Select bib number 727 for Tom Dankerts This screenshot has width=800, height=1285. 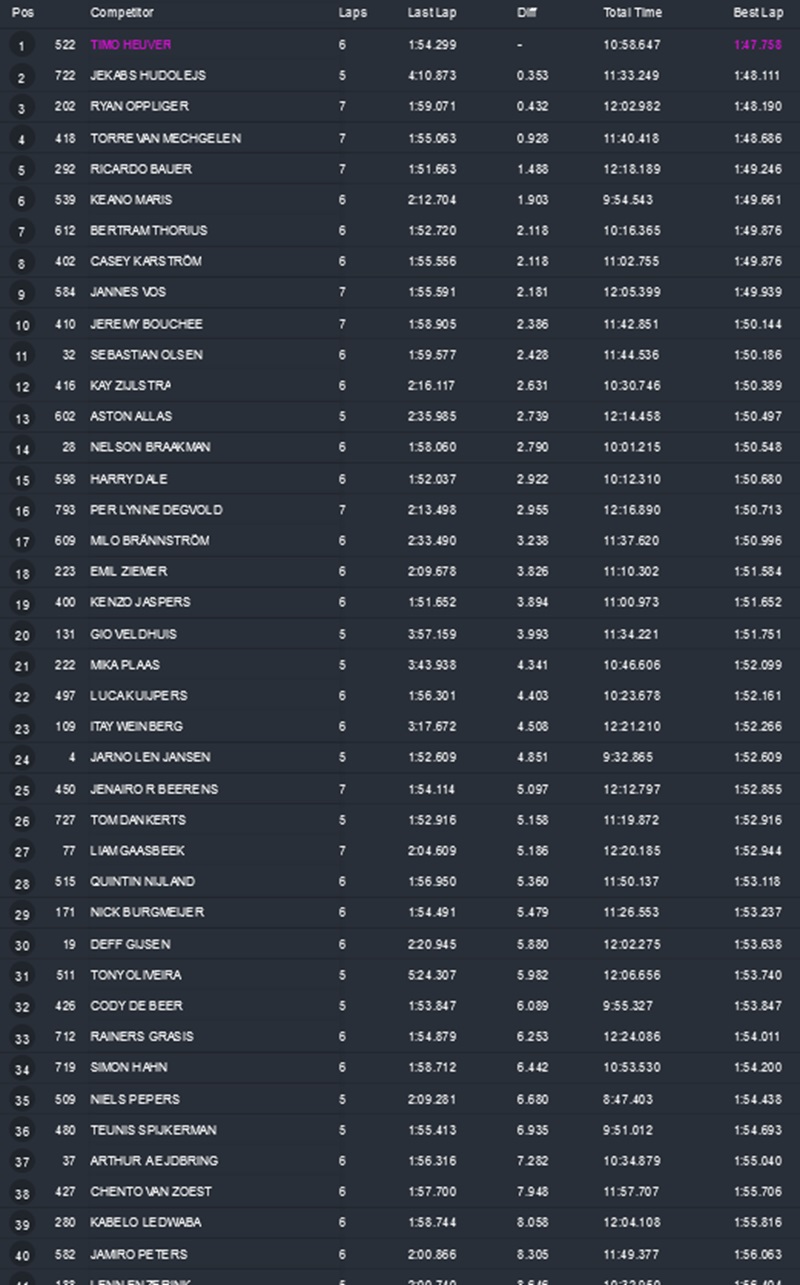click(65, 820)
